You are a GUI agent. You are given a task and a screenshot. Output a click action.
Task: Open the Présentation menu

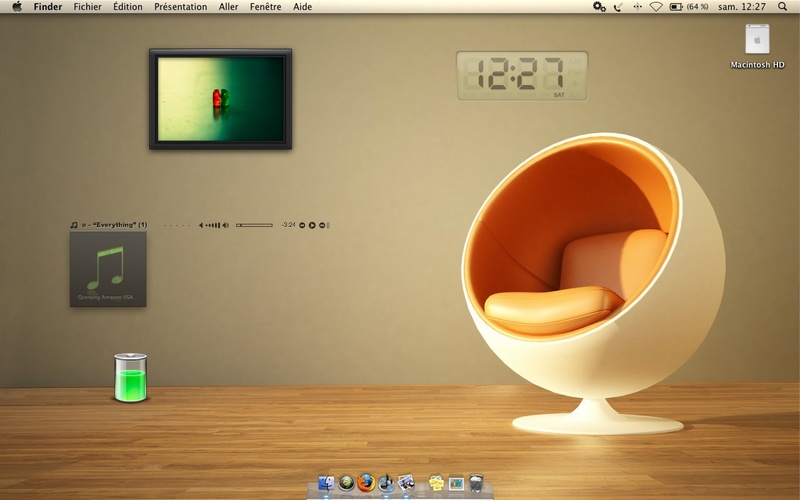click(181, 7)
